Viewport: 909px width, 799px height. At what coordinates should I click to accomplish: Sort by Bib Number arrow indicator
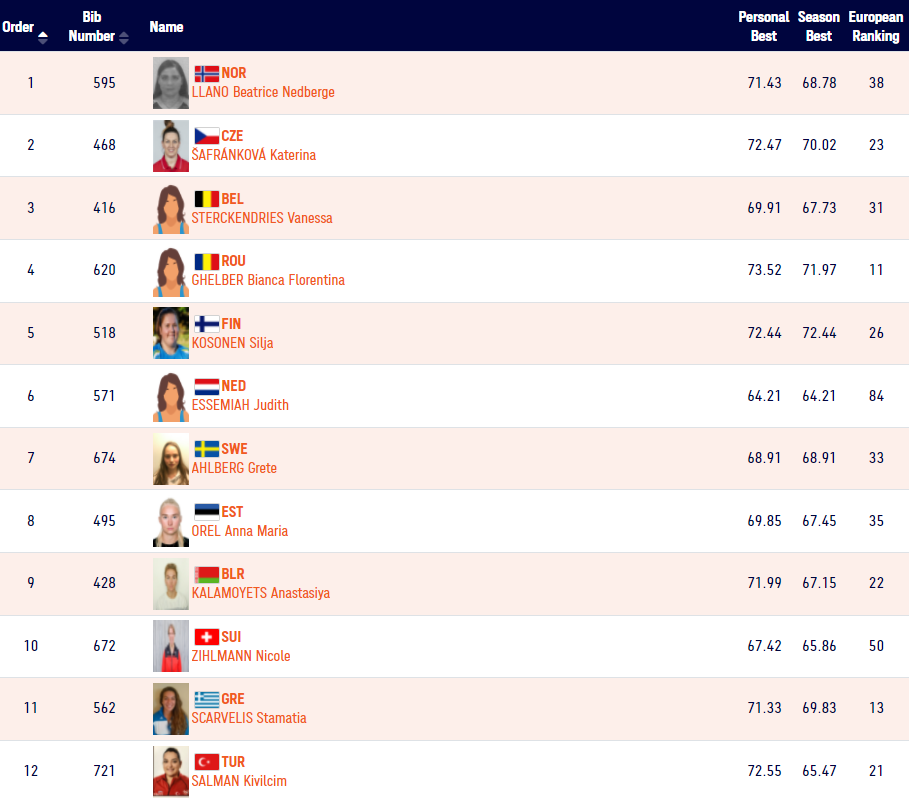123,38
